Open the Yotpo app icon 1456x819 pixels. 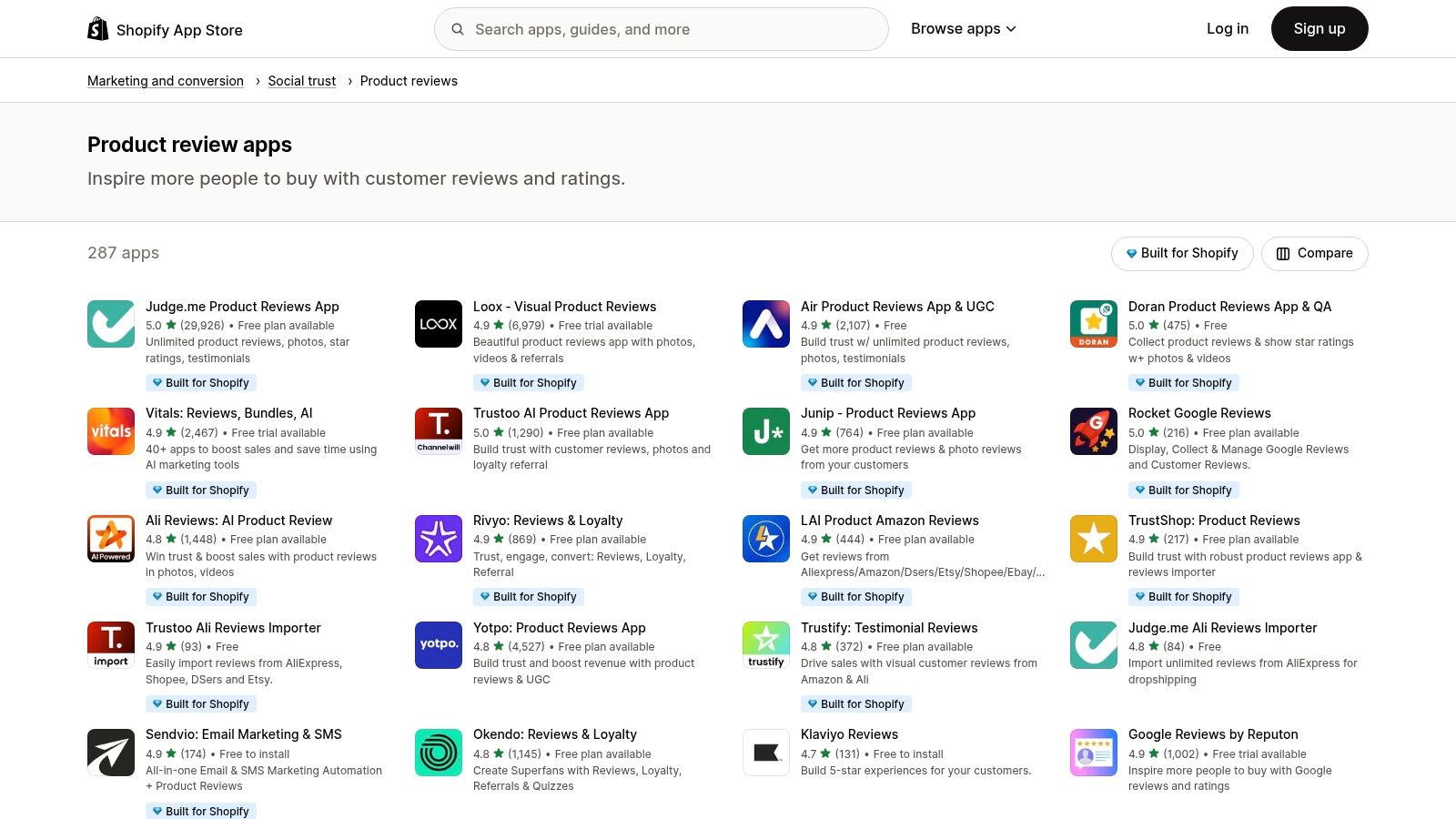point(439,645)
